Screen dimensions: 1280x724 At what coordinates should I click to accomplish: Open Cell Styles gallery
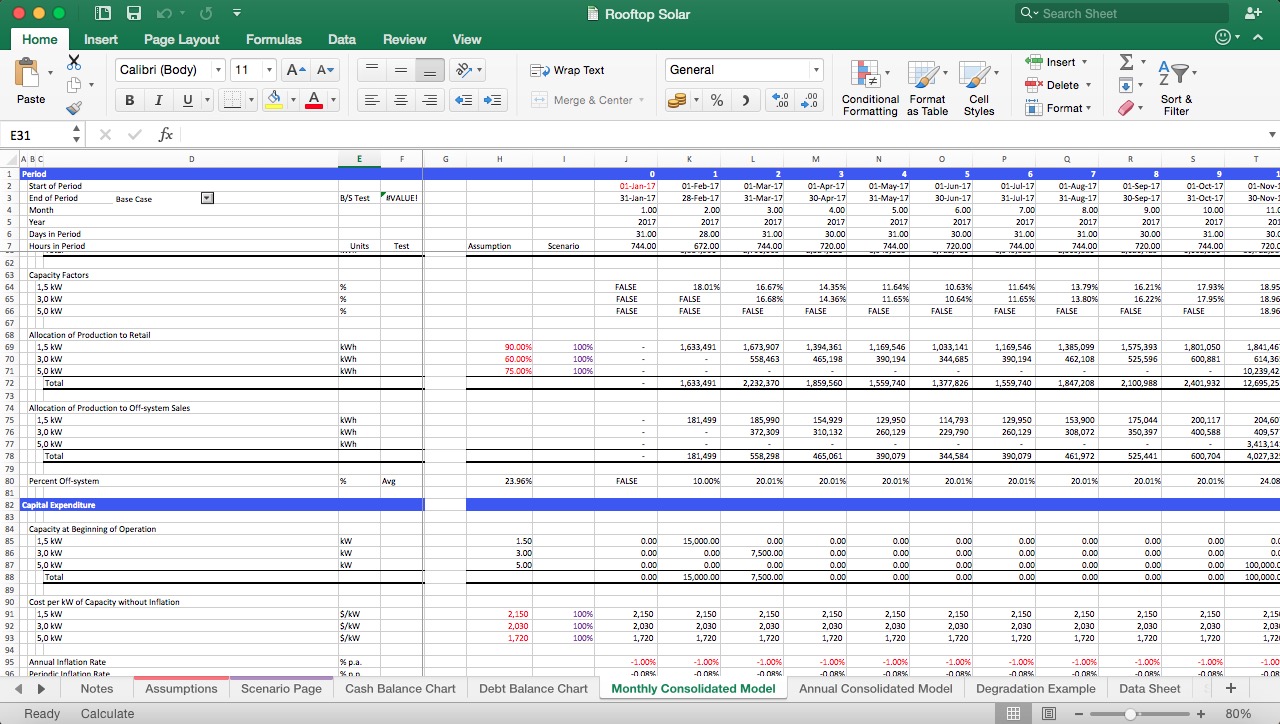click(x=979, y=88)
